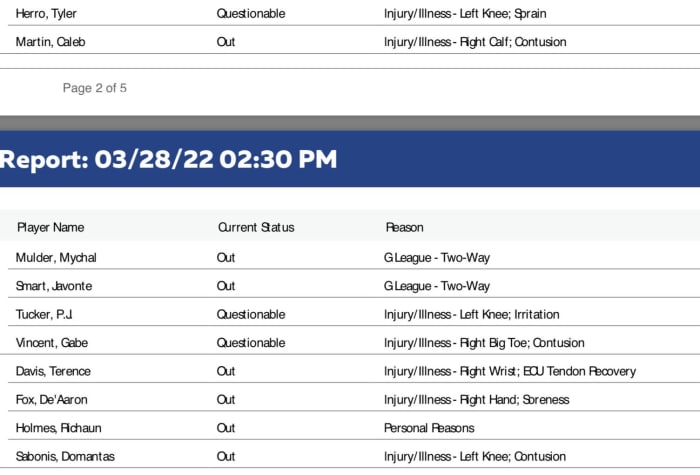Click the player name Smart, Javonte
The width and height of the screenshot is (700, 475).
pos(54,286)
